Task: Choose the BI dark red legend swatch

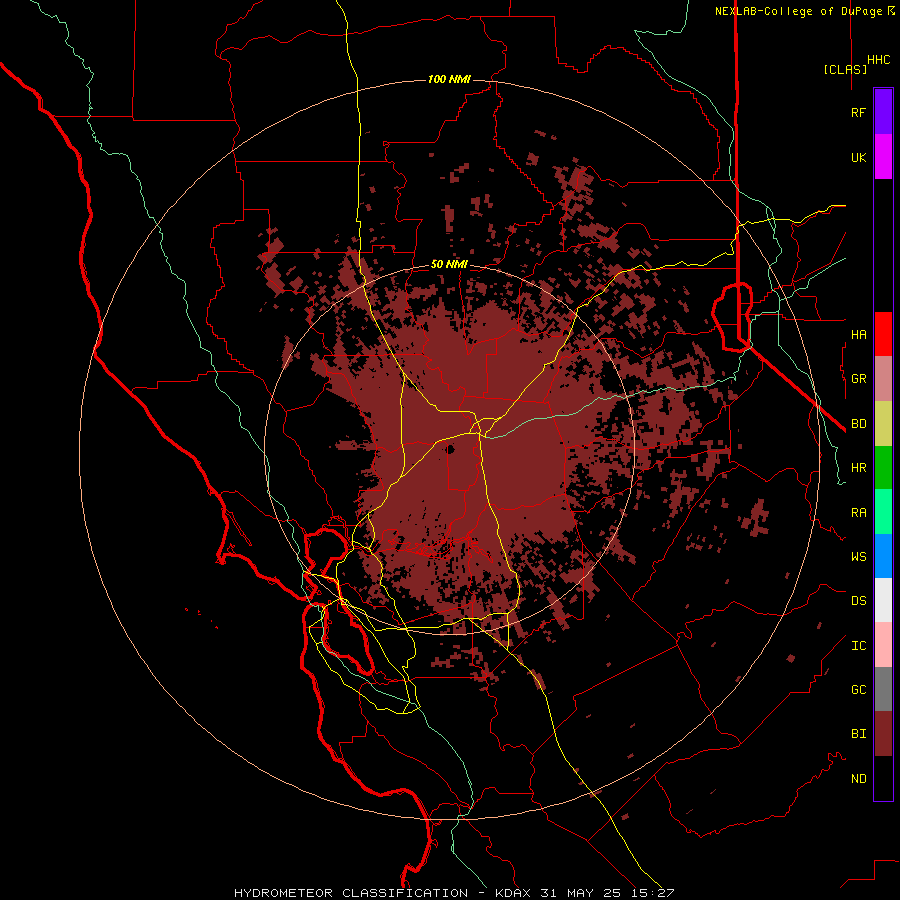Action: 883,734
